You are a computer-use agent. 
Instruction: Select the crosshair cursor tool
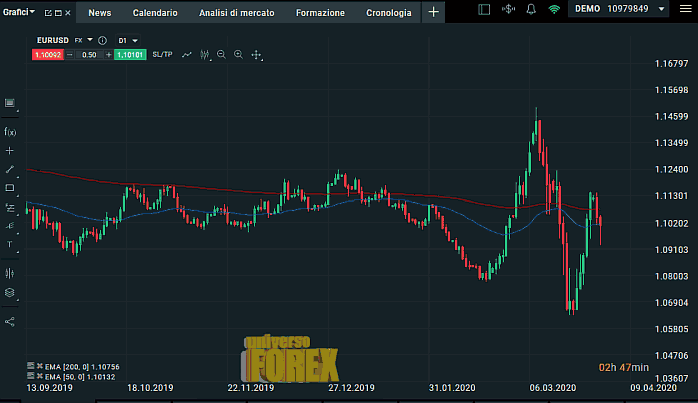click(x=10, y=150)
